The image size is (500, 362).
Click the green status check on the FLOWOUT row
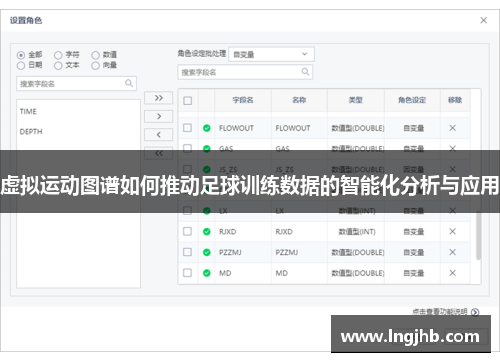point(207,128)
